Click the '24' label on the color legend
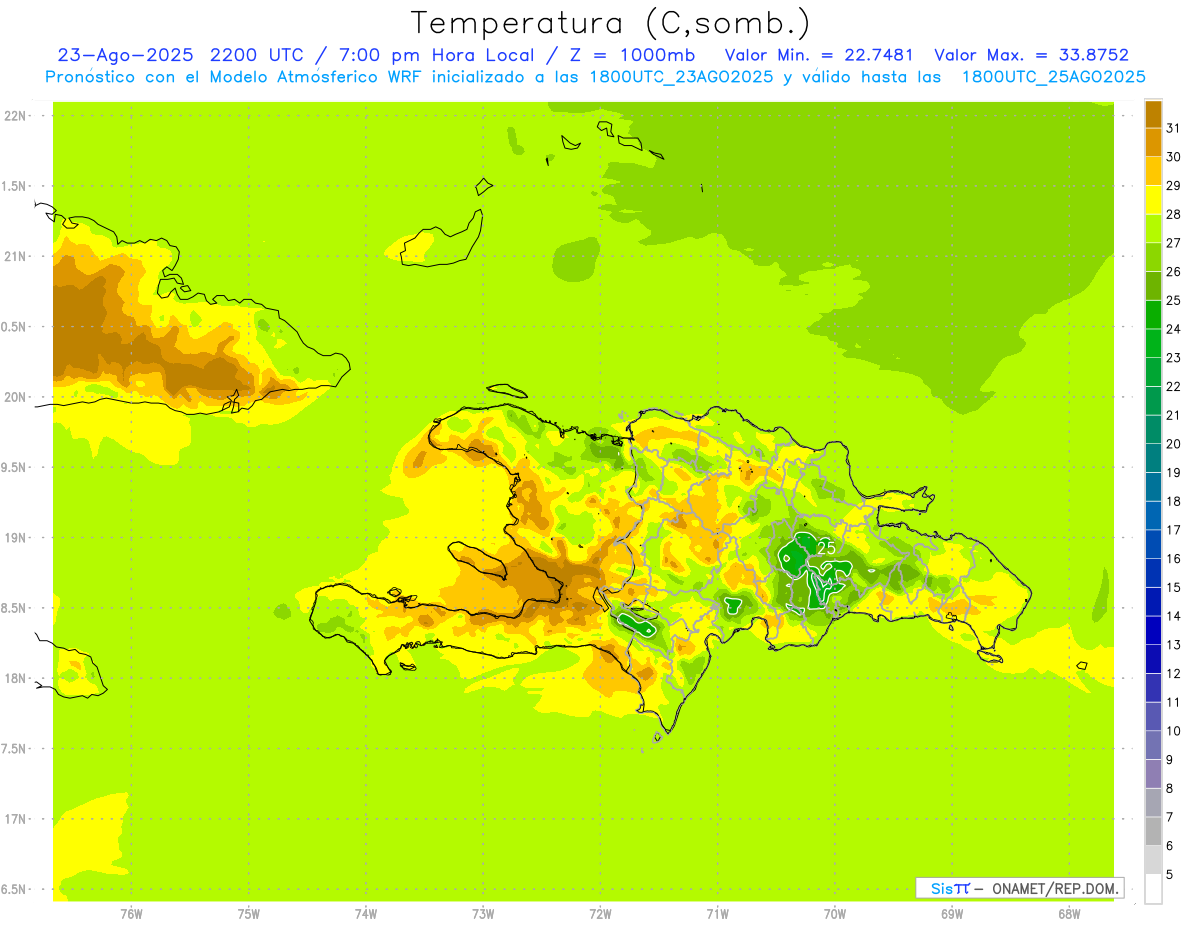Screen dimensions: 1200x927 click(1174, 329)
